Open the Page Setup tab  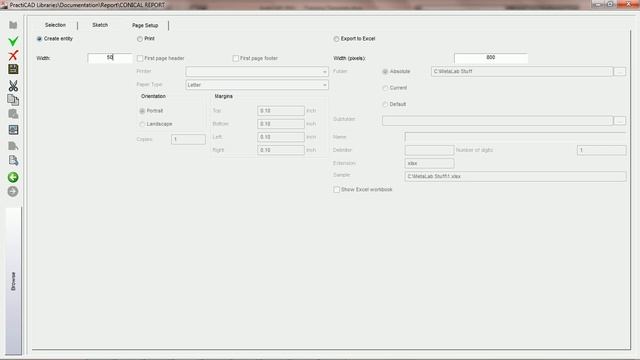click(145, 25)
